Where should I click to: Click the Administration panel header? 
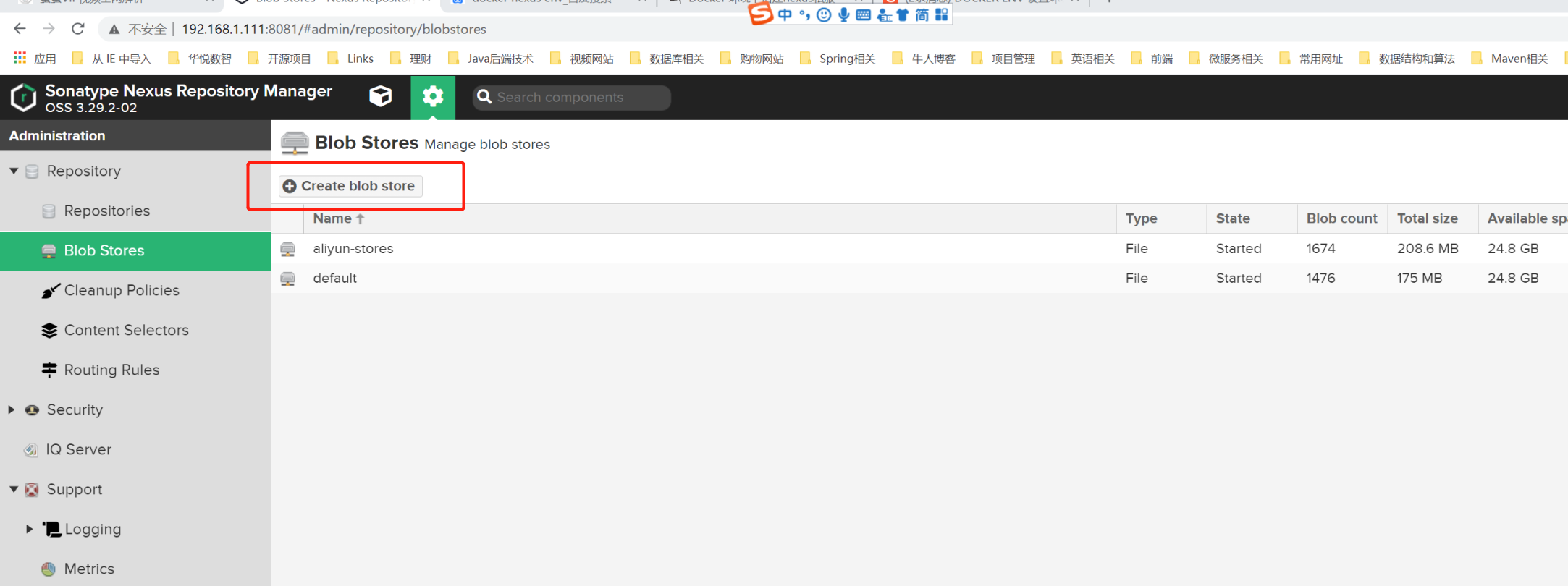135,135
